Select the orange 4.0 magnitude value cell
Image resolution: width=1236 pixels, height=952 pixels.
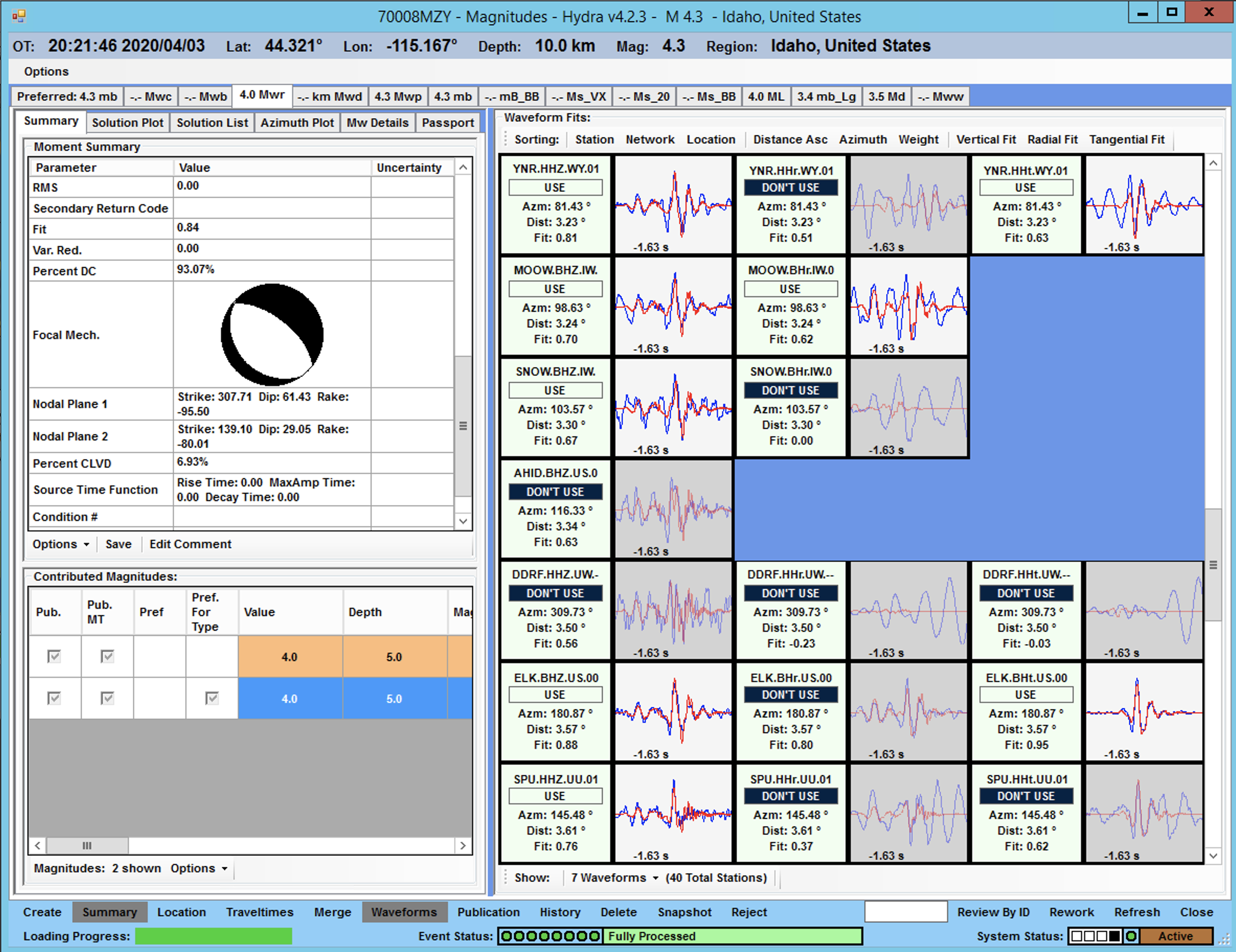pyautogui.click(x=290, y=656)
